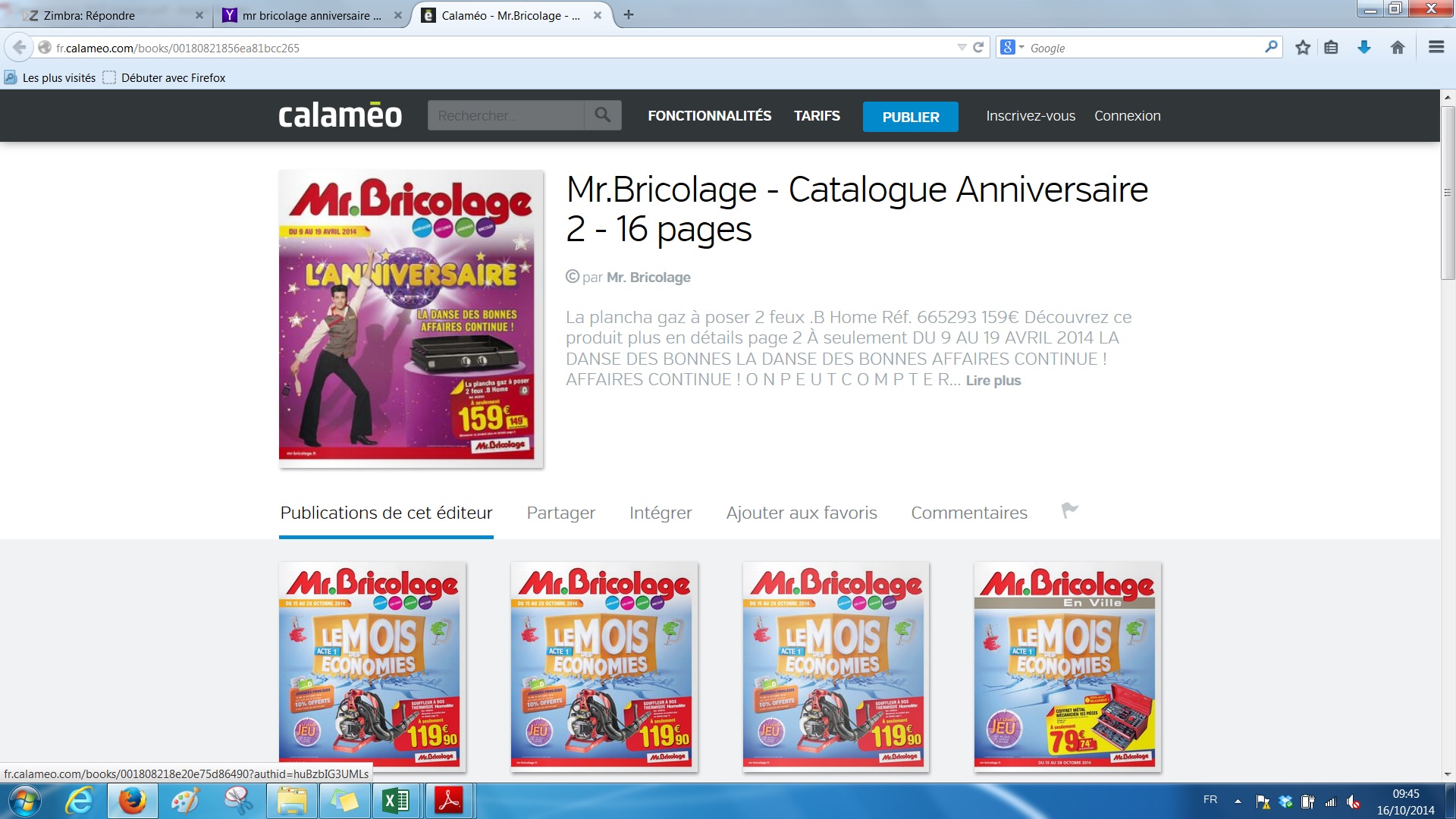Click the report flag icon
This screenshot has height=819, width=1456.
(x=1069, y=511)
